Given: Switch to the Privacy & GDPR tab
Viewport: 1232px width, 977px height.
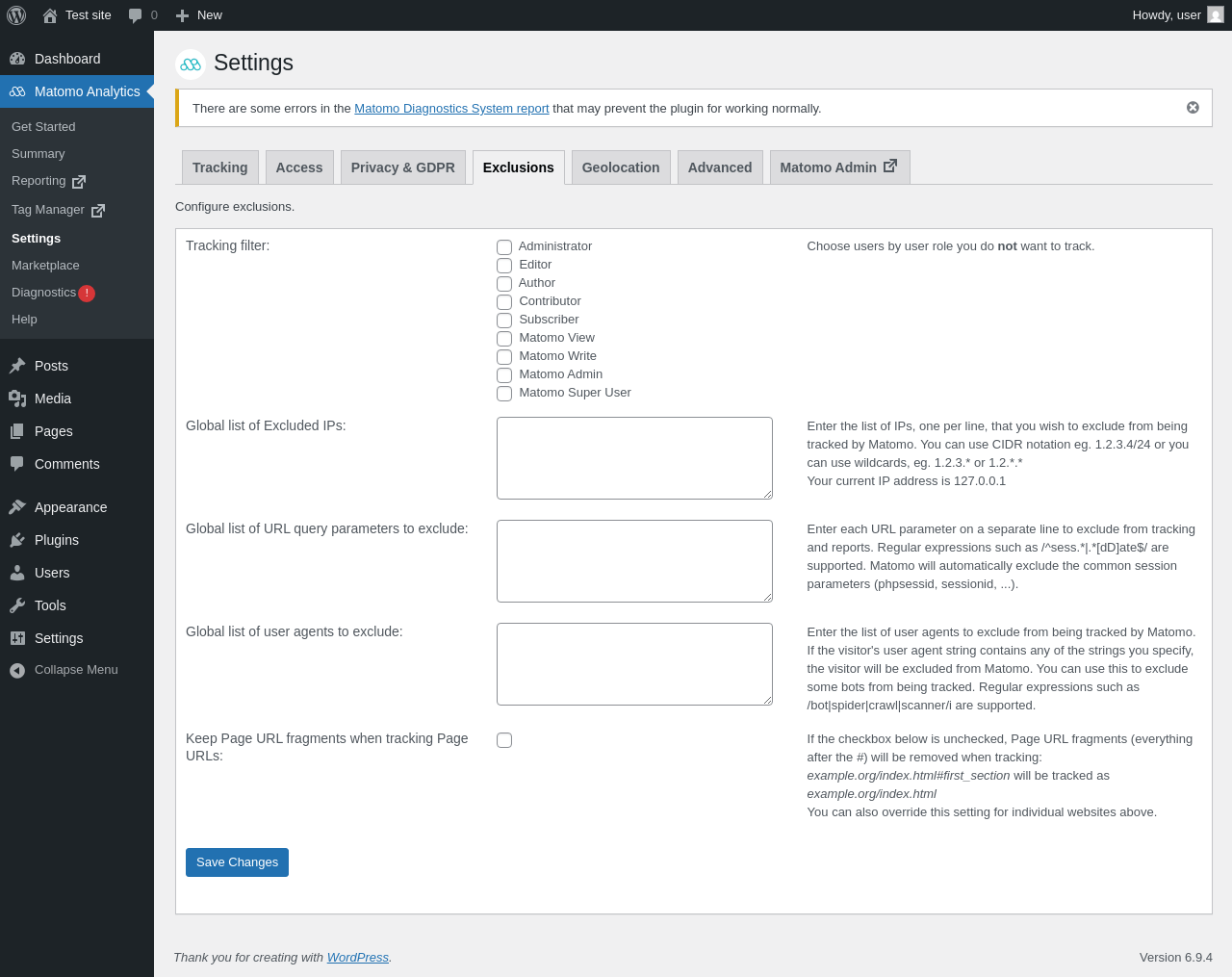Looking at the screenshot, I should 403,167.
